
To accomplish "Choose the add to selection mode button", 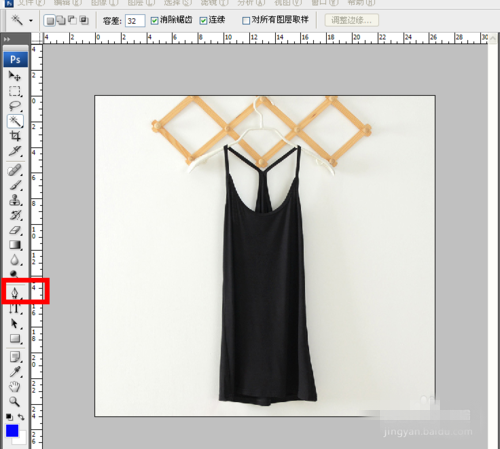I will click(x=61, y=20).
